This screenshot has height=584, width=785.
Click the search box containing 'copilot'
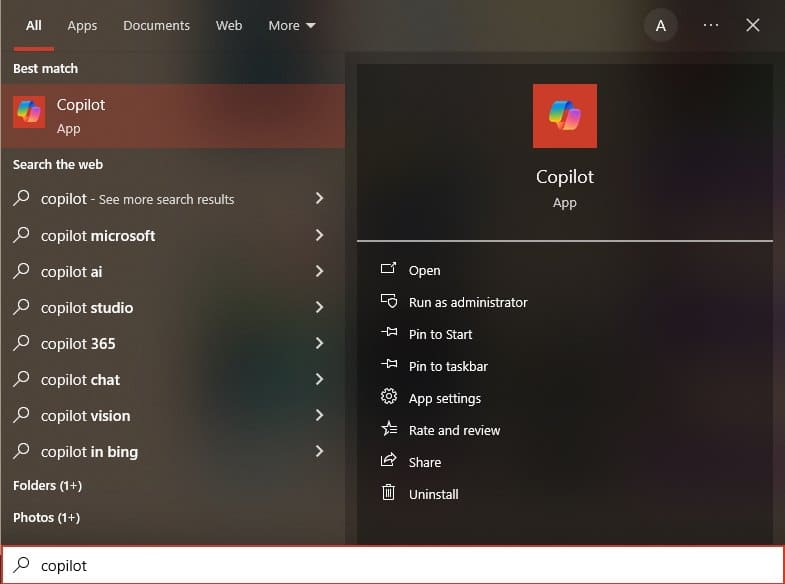[400, 565]
